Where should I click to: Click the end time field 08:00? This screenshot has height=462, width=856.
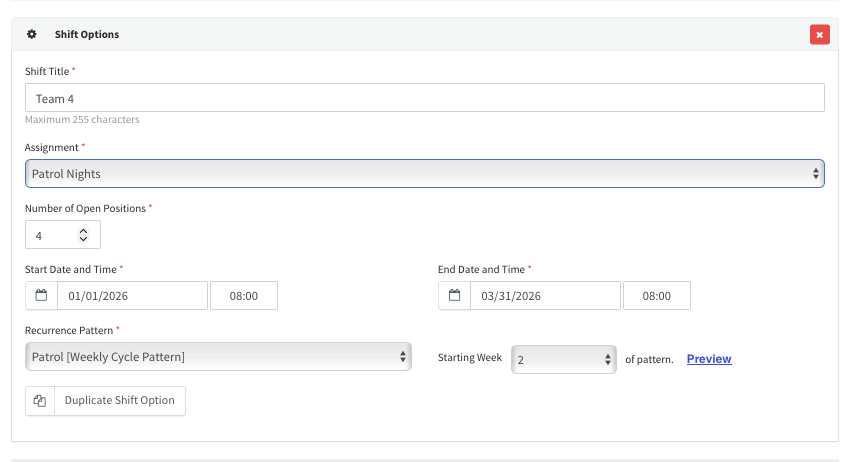(x=657, y=295)
